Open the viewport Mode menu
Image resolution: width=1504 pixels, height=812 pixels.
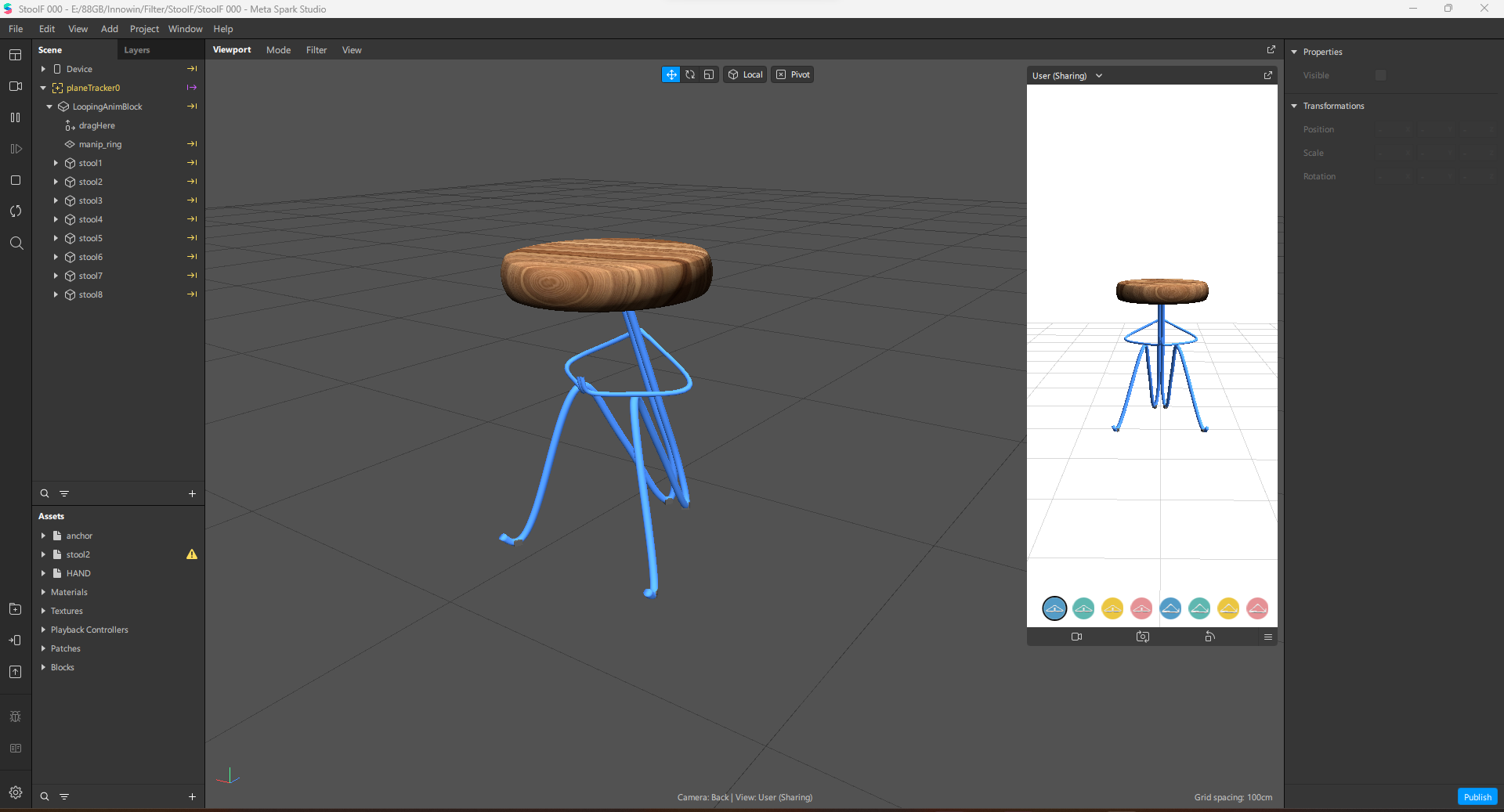[x=278, y=50]
